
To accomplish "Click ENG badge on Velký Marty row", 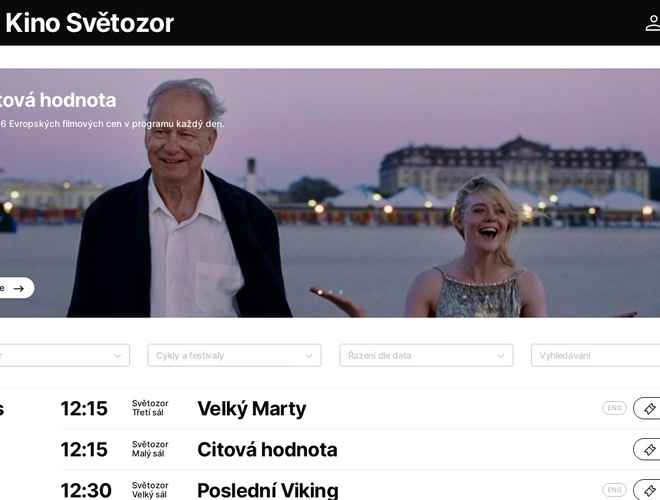I will (615, 408).
